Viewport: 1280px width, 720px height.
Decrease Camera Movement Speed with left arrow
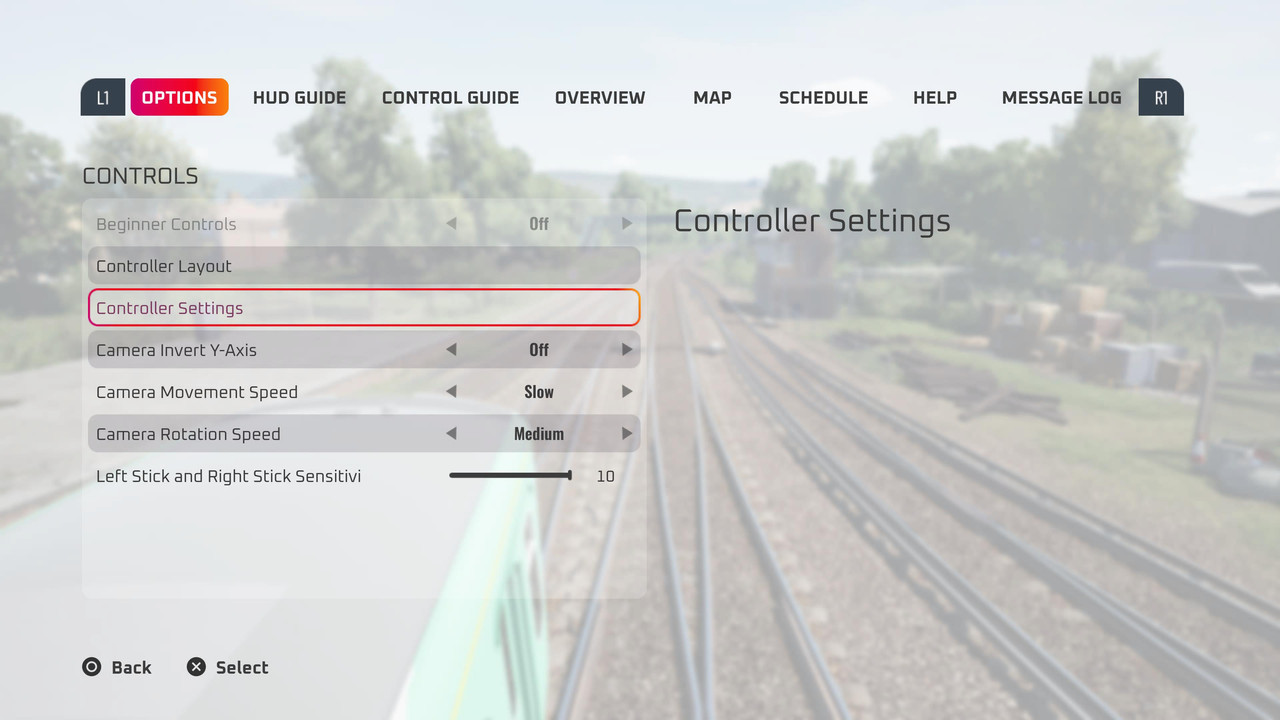pos(451,392)
